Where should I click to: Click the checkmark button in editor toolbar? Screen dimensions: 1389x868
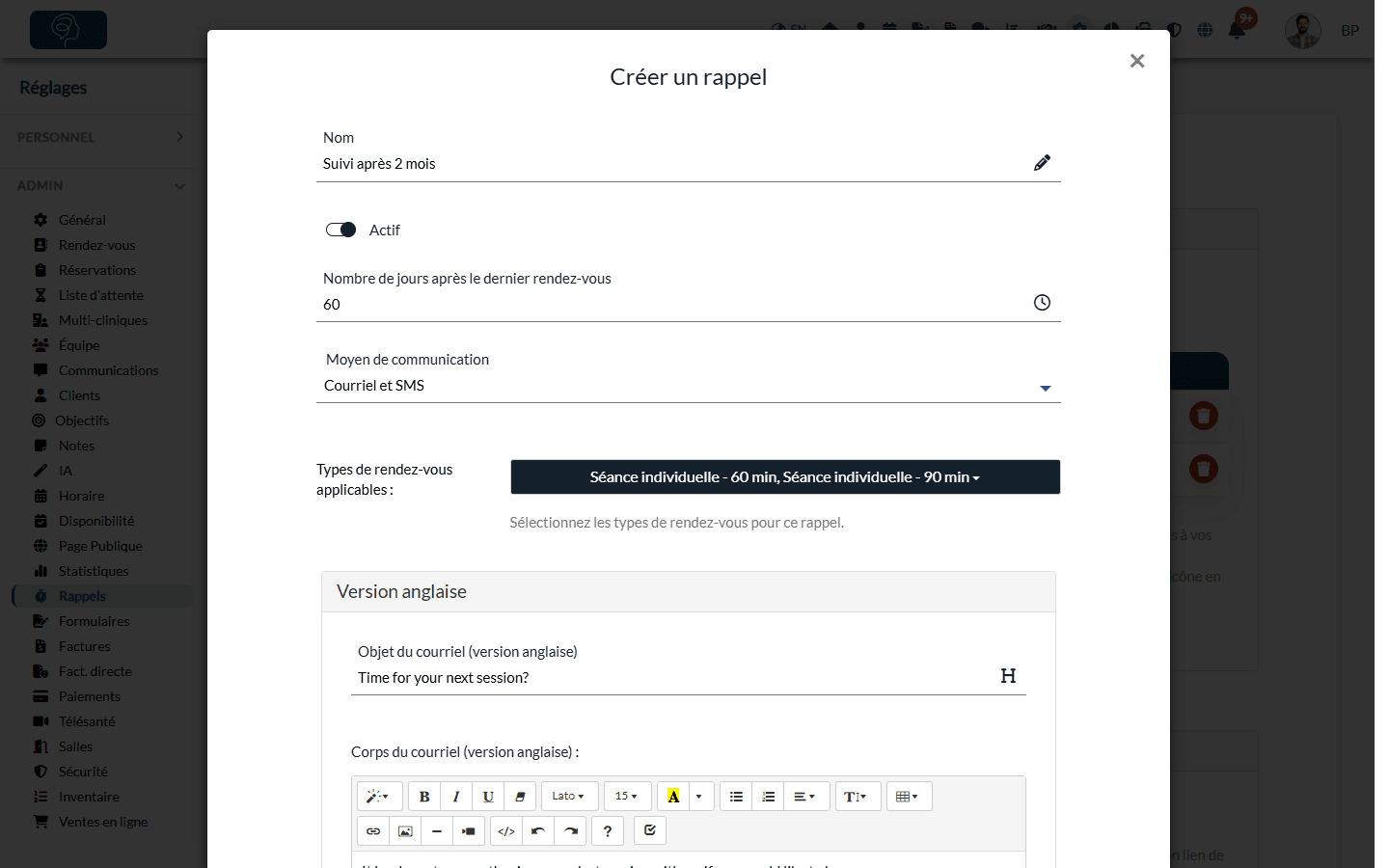pos(650,830)
